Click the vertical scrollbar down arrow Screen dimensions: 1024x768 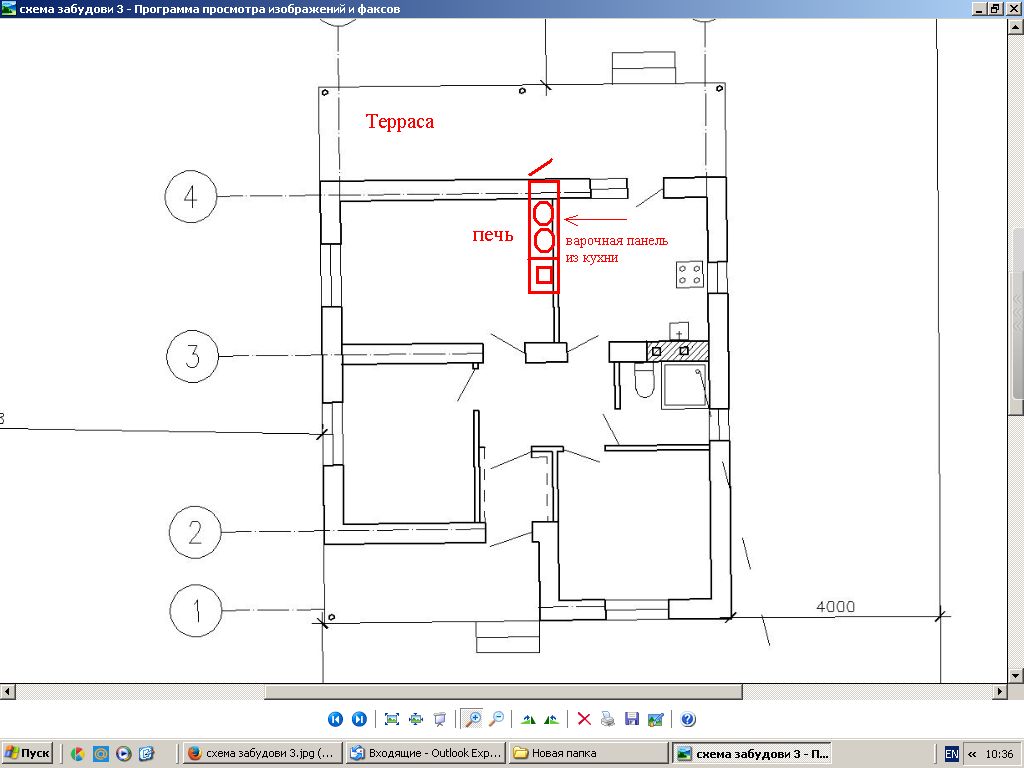point(1016,675)
